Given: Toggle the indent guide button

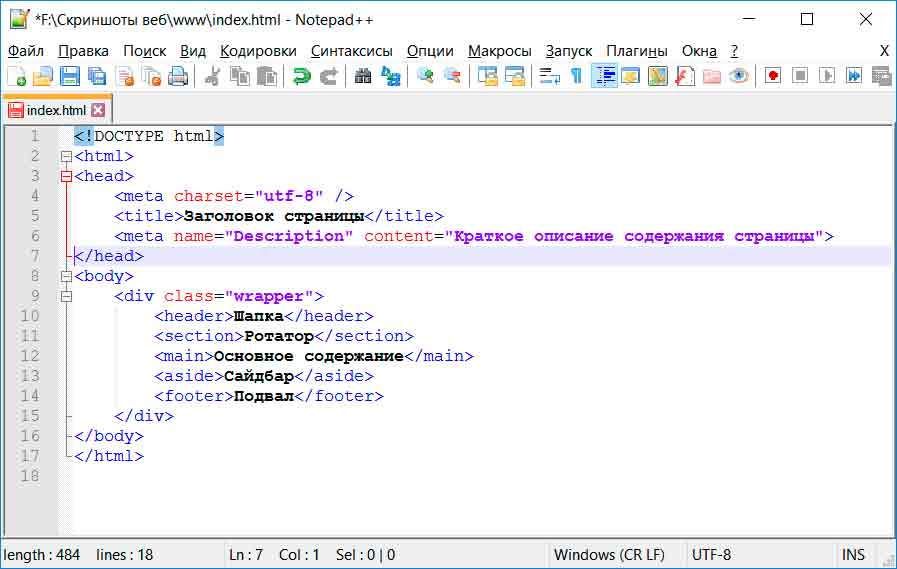Looking at the screenshot, I should pos(604,76).
